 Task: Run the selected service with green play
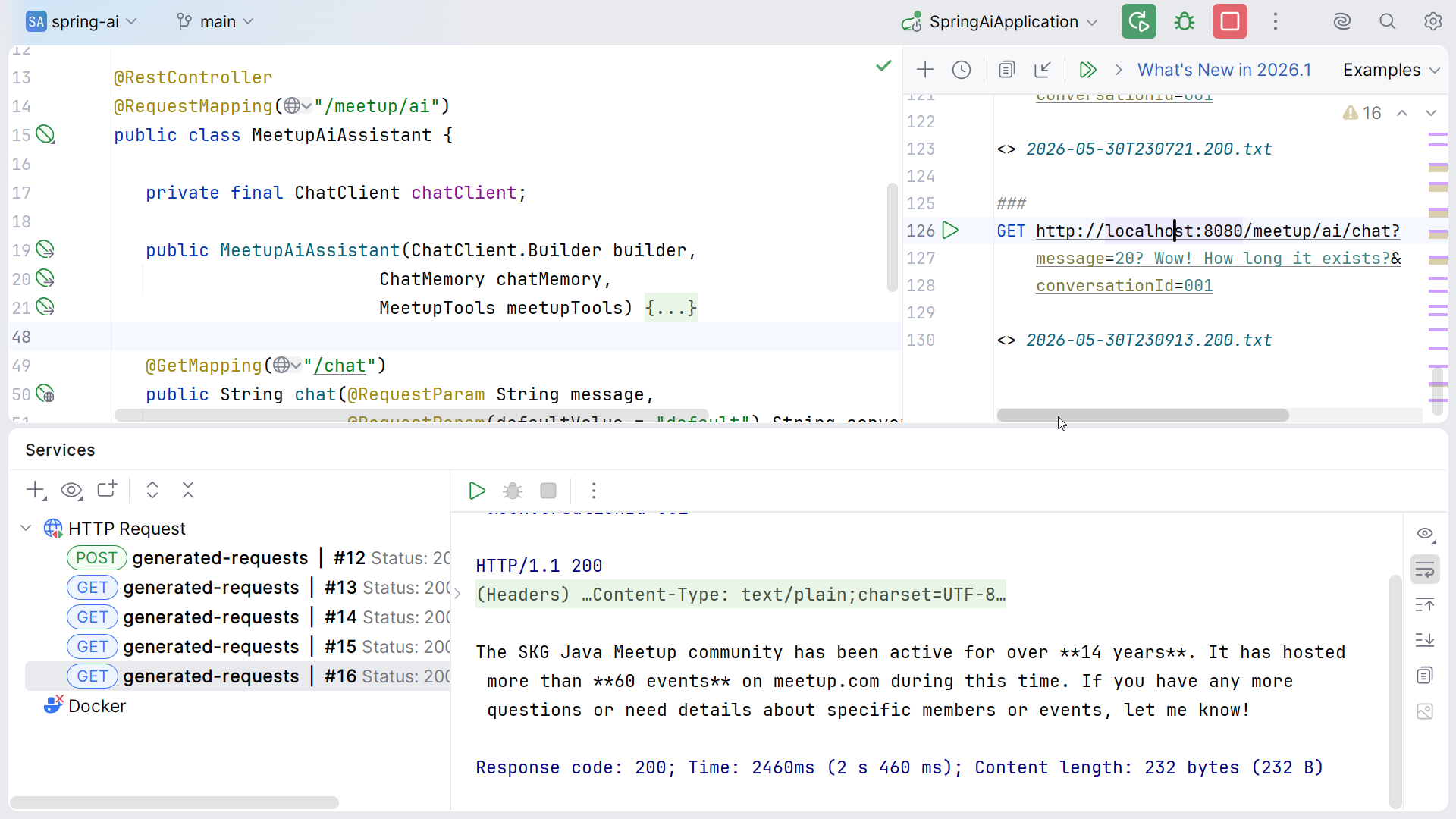tap(477, 491)
